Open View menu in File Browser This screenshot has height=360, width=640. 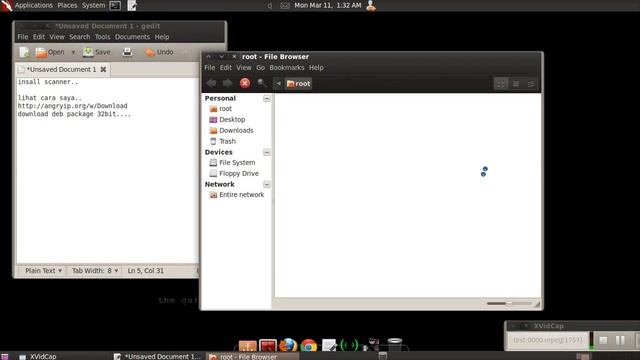click(x=244, y=68)
